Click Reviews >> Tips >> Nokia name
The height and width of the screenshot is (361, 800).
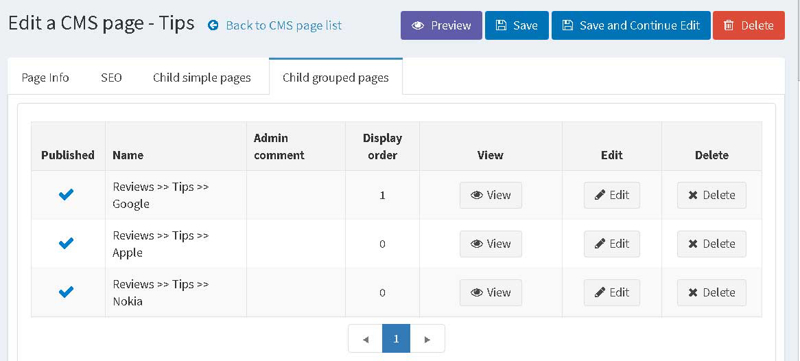(x=161, y=293)
